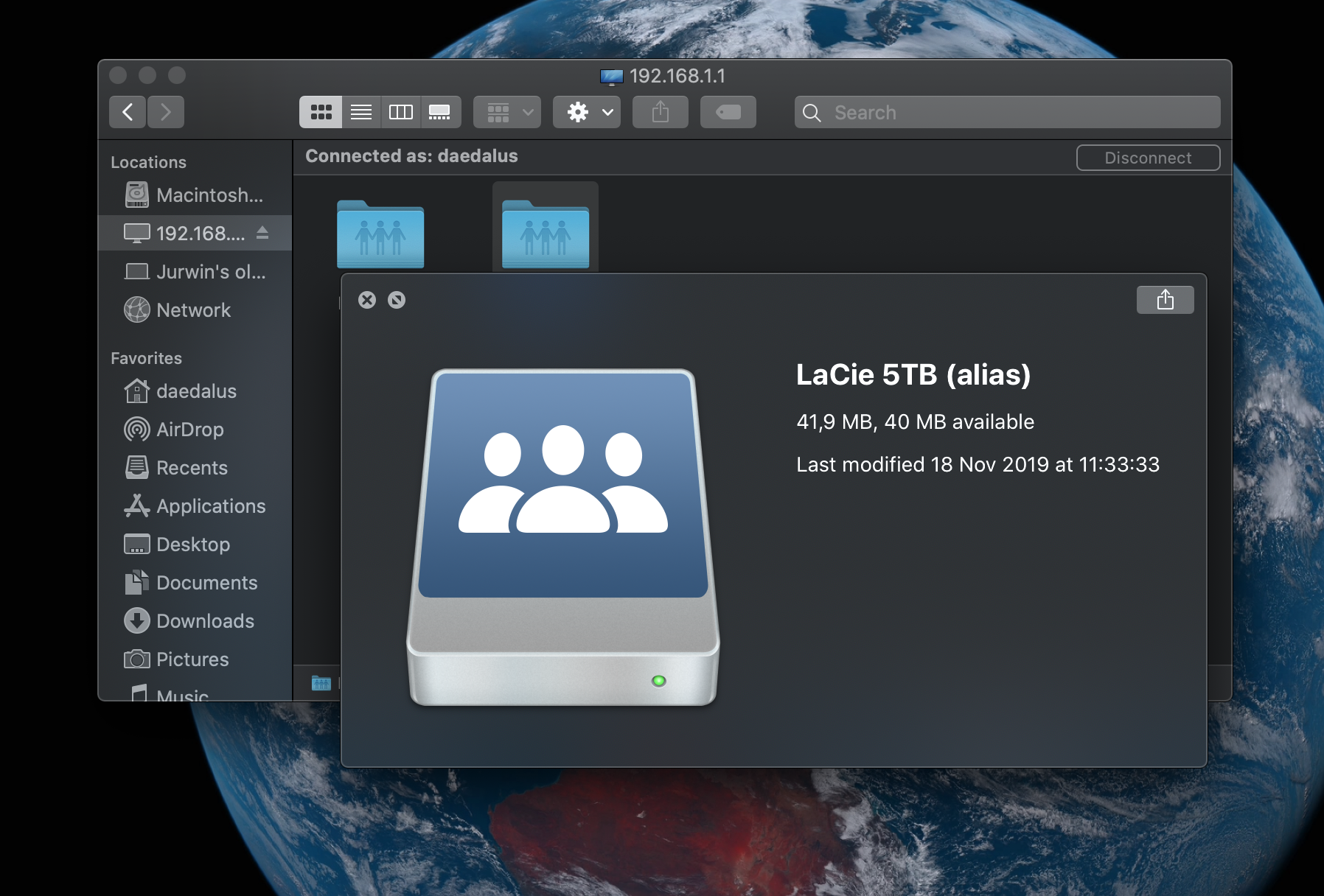Screen dimensions: 1324x896
Task: Eject the 192.168 server
Action: [262, 234]
